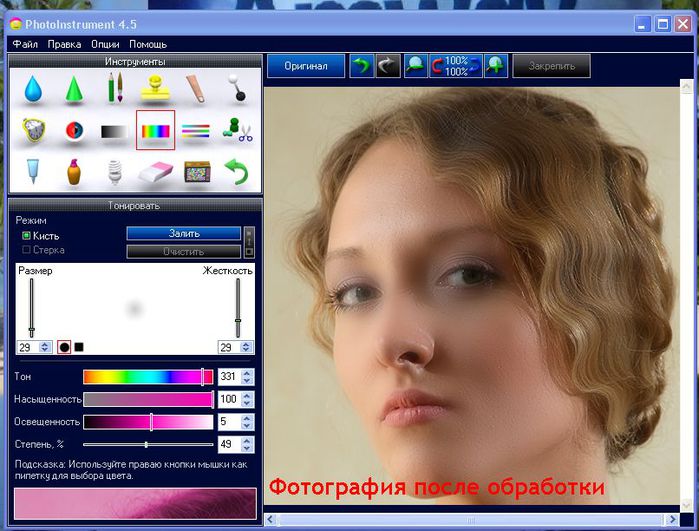Select the Red Eye removal tool
The height and width of the screenshot is (531, 699).
click(x=74, y=131)
